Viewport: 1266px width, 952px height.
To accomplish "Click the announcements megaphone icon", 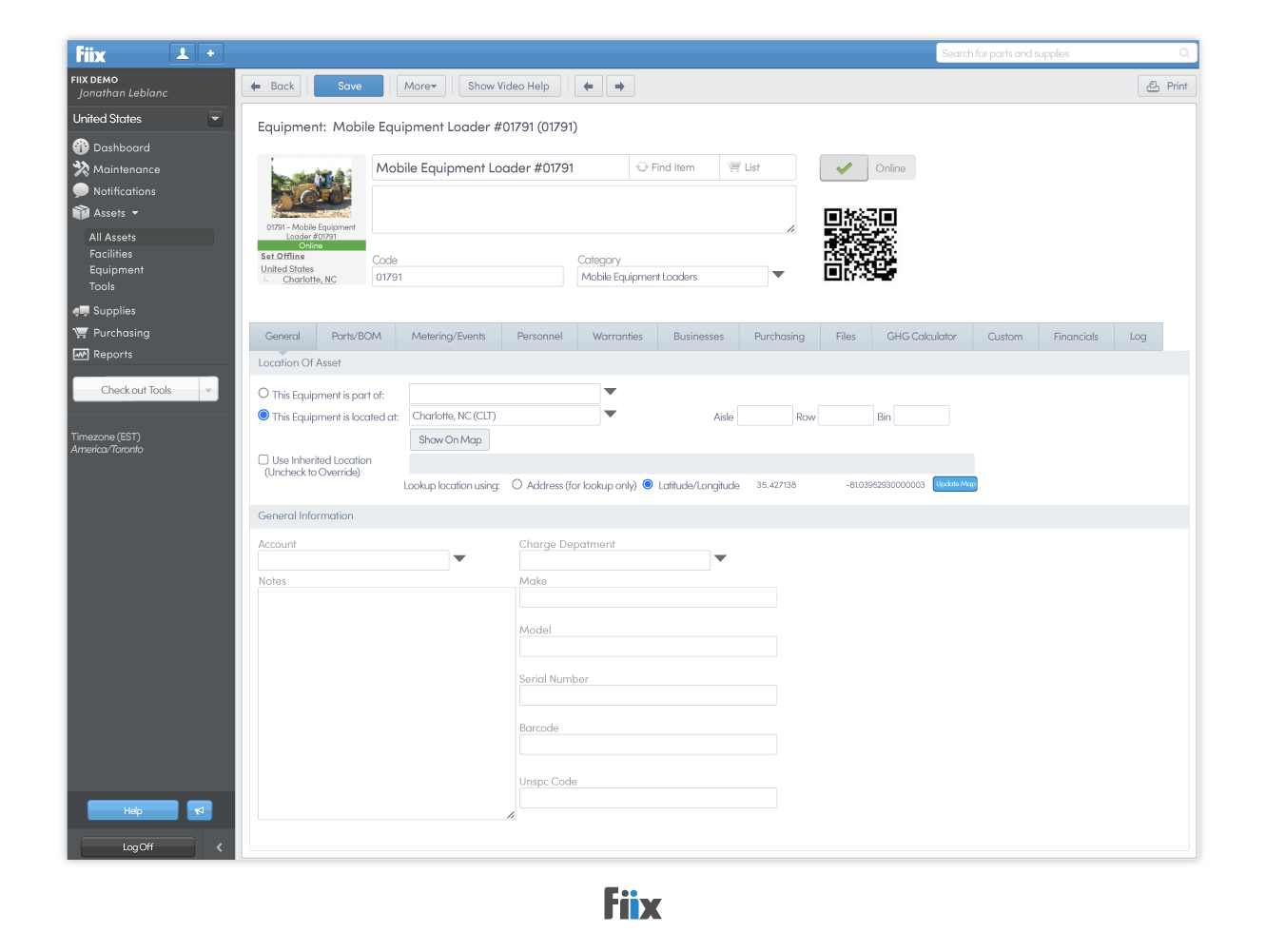I will point(199,810).
